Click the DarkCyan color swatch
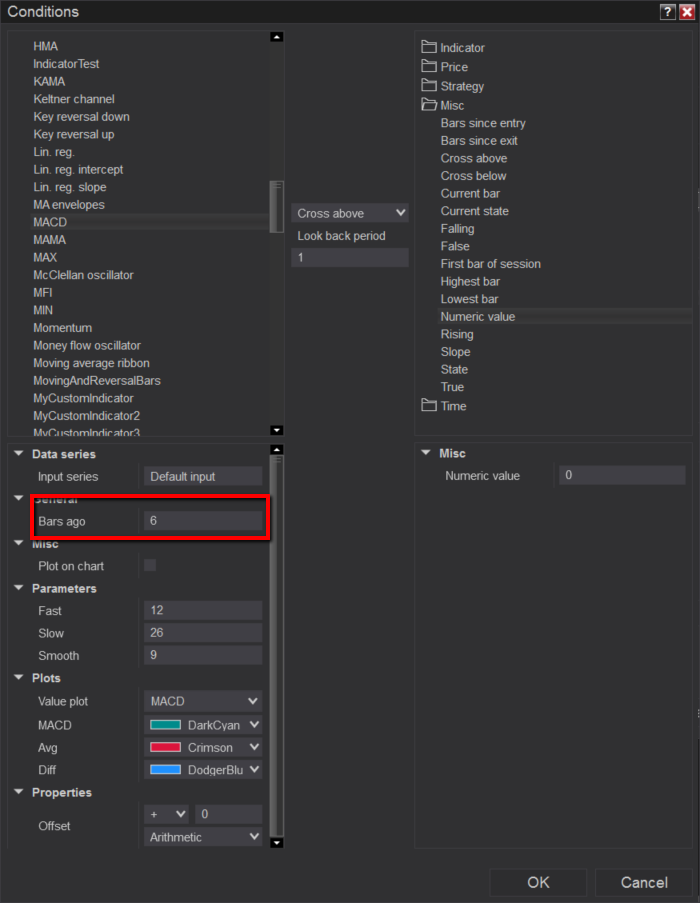700x903 pixels. [165, 724]
